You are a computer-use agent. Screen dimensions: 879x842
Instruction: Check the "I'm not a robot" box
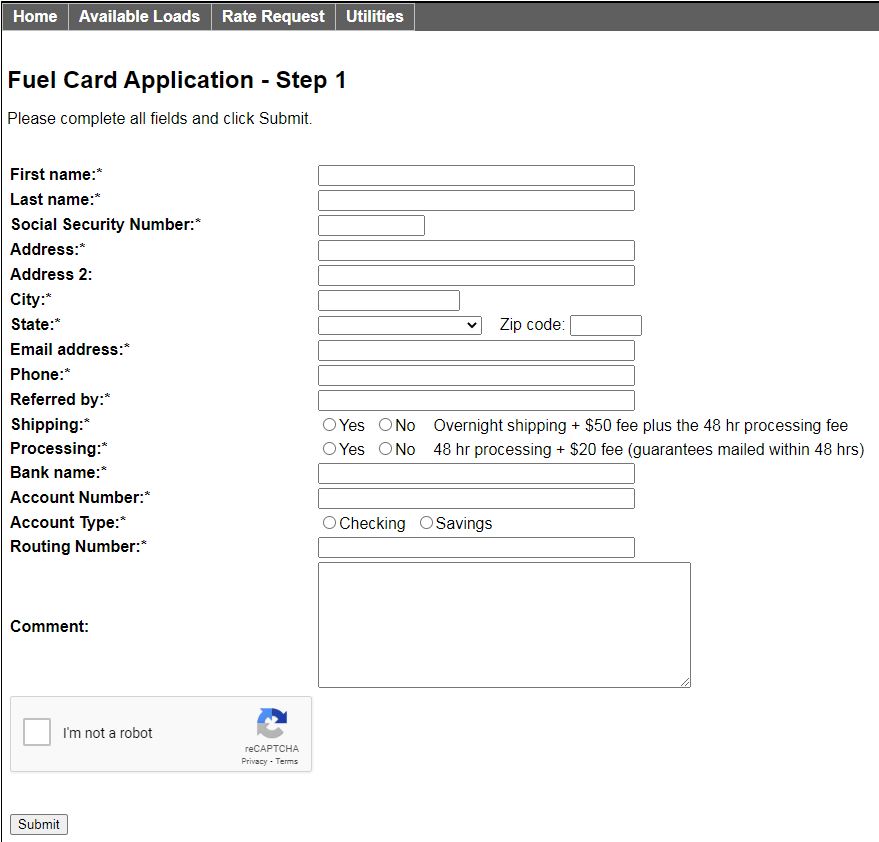[x=36, y=731]
